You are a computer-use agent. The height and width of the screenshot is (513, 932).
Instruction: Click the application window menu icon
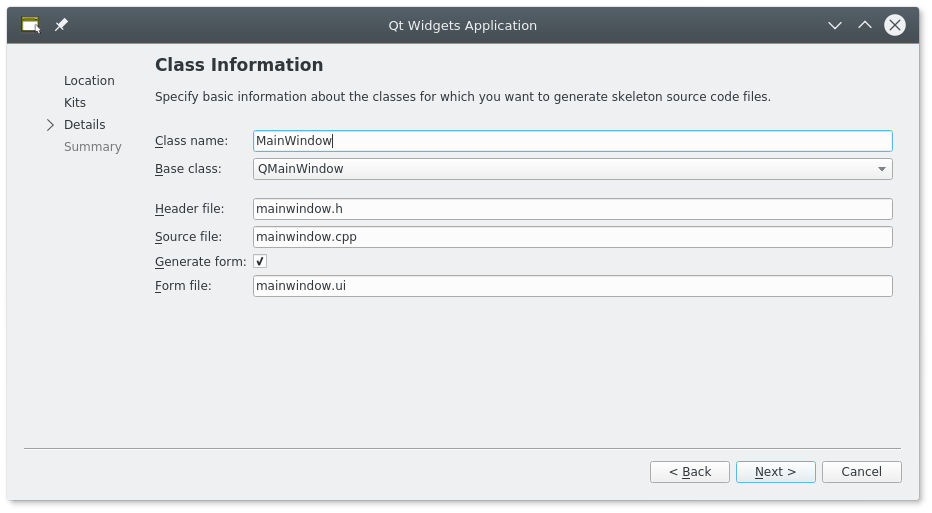31,25
